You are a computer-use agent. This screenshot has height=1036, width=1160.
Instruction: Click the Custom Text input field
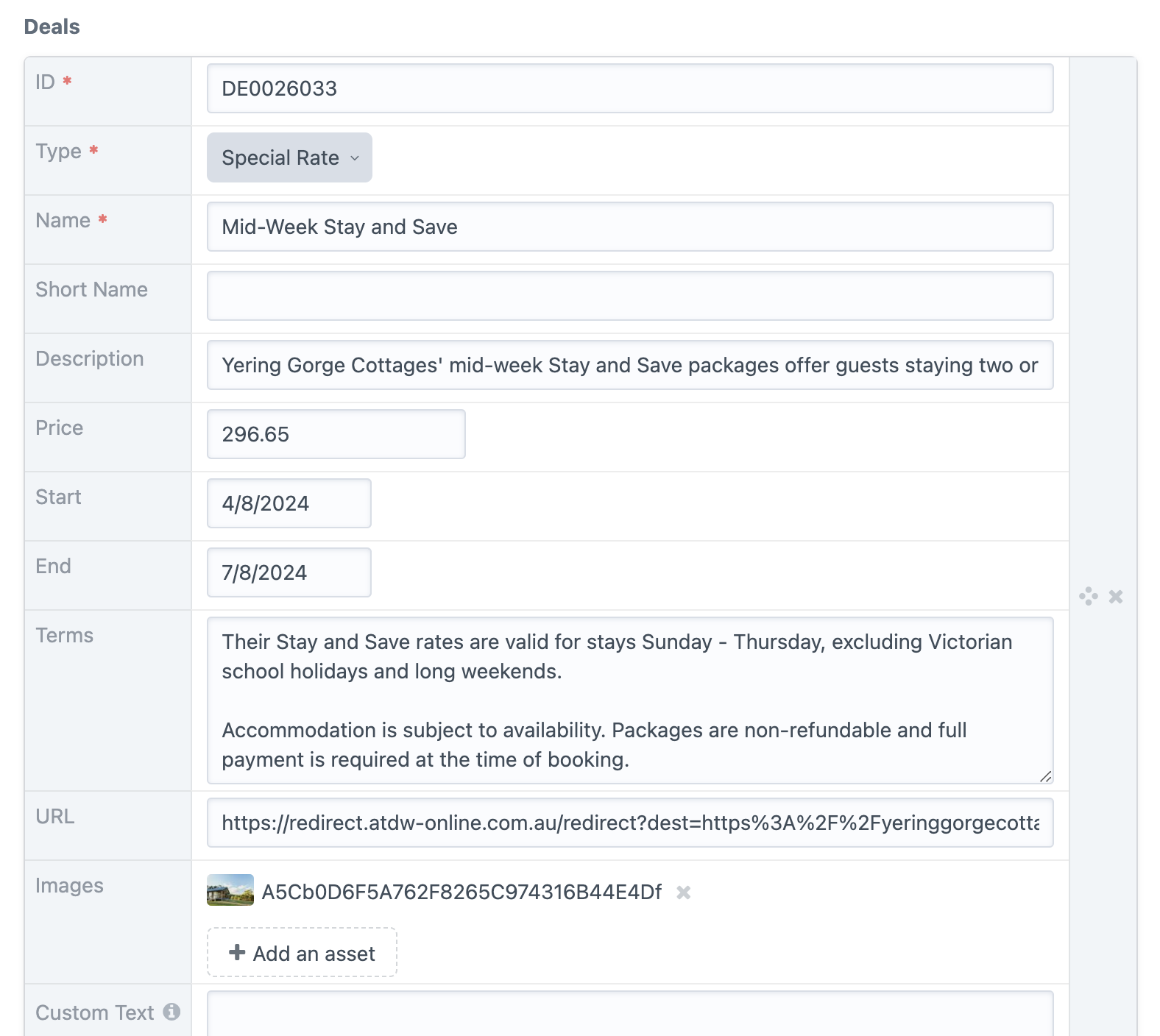pos(630,1014)
